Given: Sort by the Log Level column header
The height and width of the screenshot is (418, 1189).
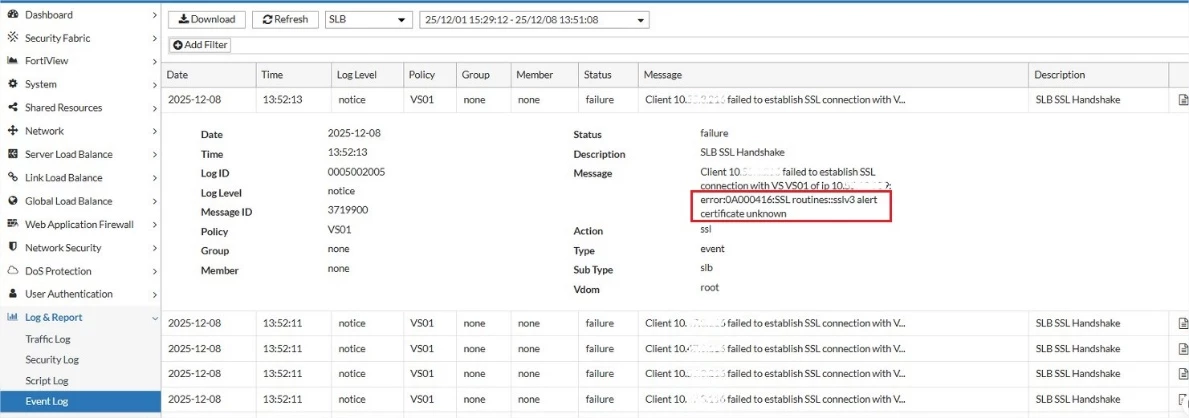Looking at the screenshot, I should (x=367, y=75).
